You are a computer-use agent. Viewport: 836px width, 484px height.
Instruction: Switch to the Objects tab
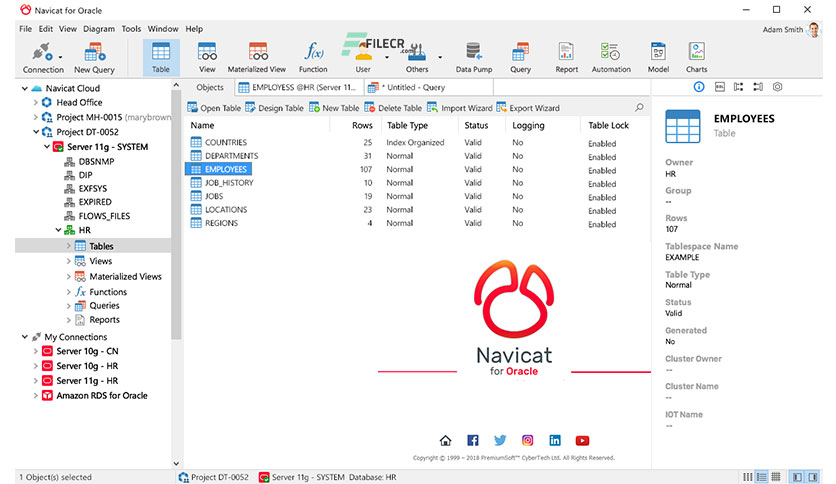pyautogui.click(x=210, y=87)
